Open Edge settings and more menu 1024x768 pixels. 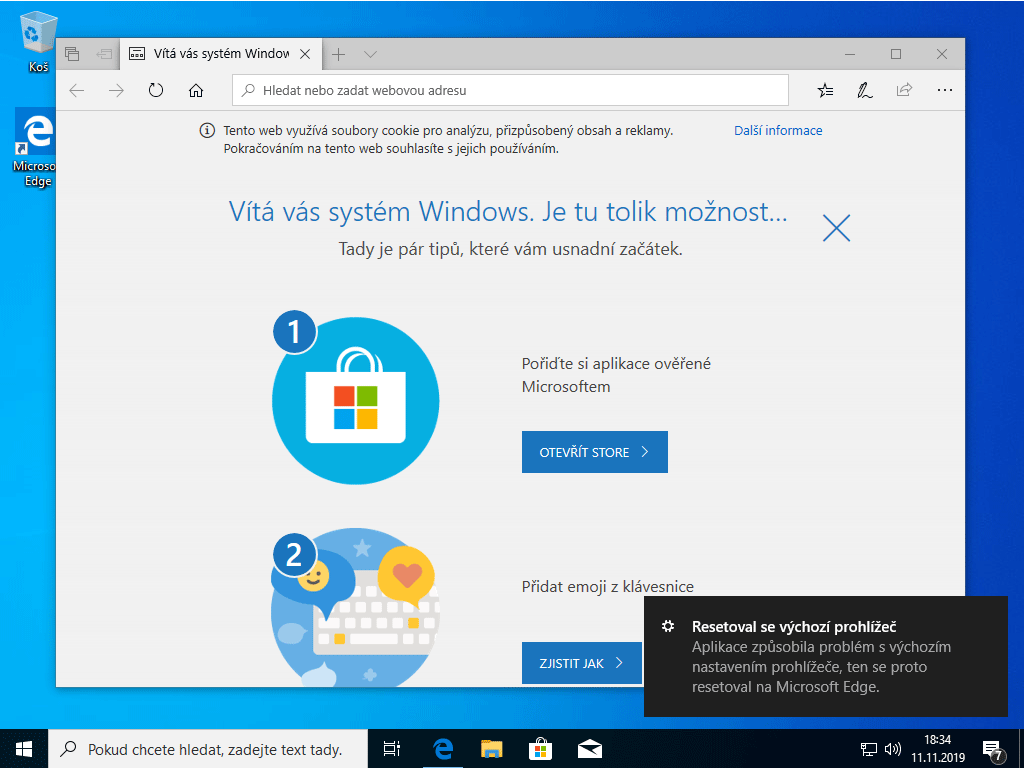click(944, 91)
